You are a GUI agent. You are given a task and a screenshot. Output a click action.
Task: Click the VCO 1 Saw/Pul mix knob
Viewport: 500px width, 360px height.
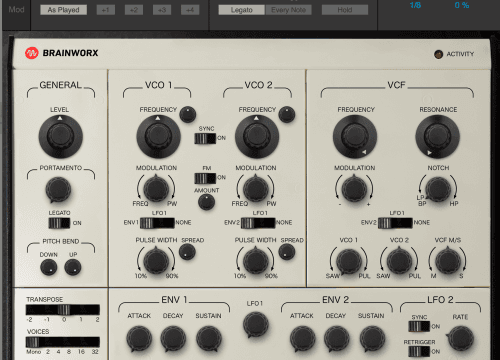(349, 261)
